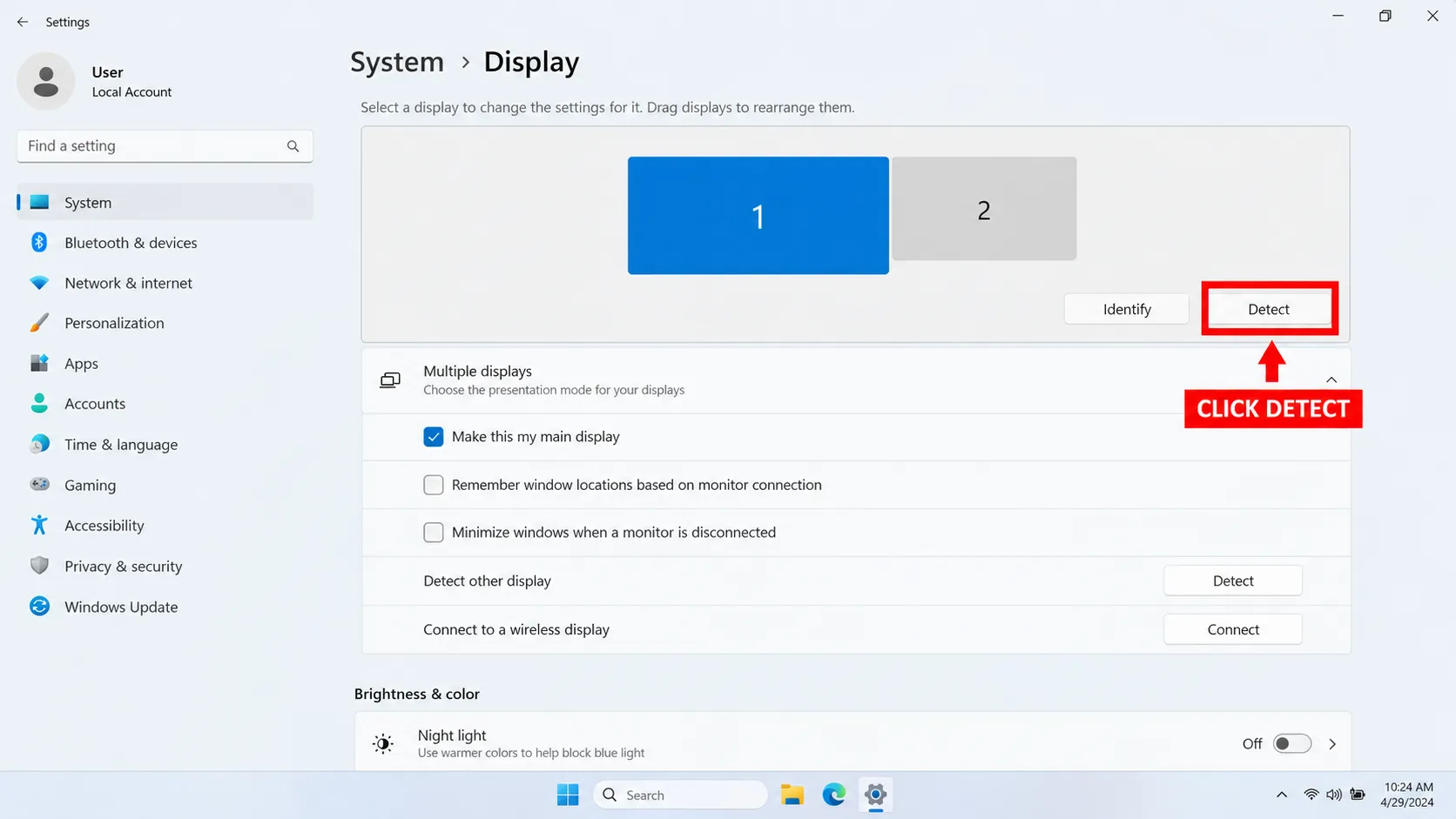Screen dimensions: 1456x819
Task: Click the Bluetooth icon in sidebar
Action: tap(39, 242)
